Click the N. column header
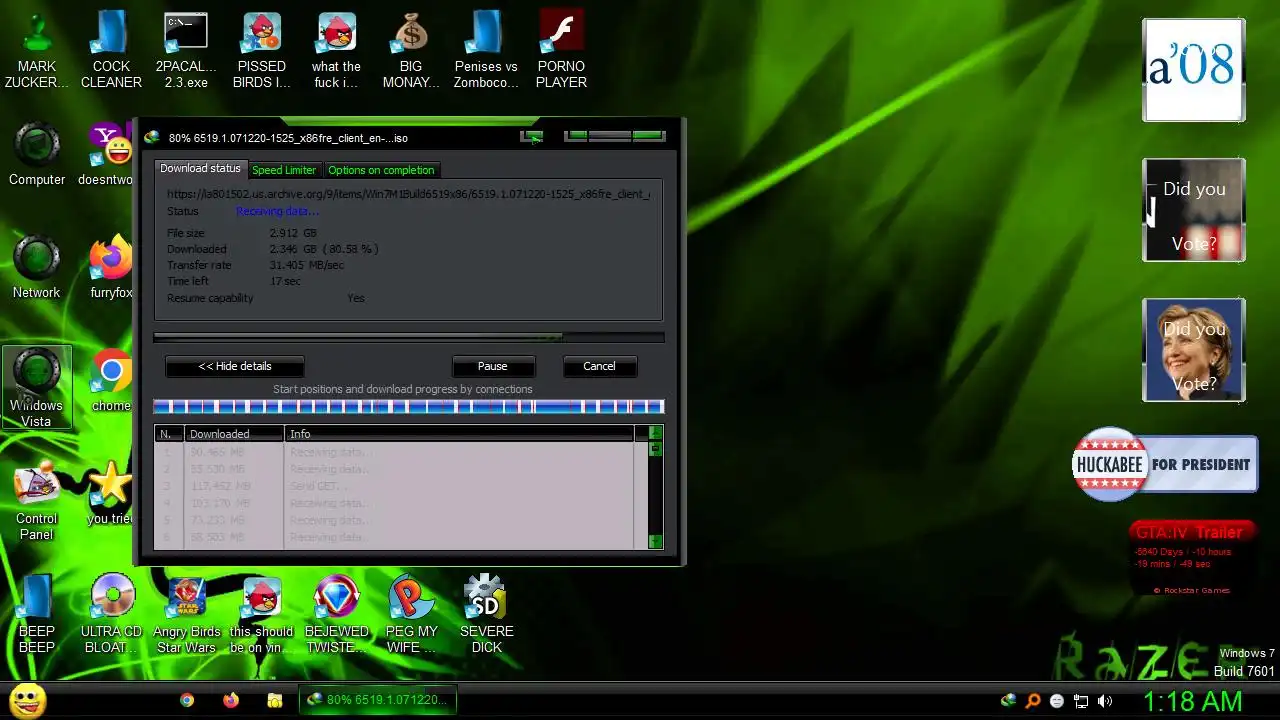This screenshot has height=720, width=1280. click(x=169, y=434)
